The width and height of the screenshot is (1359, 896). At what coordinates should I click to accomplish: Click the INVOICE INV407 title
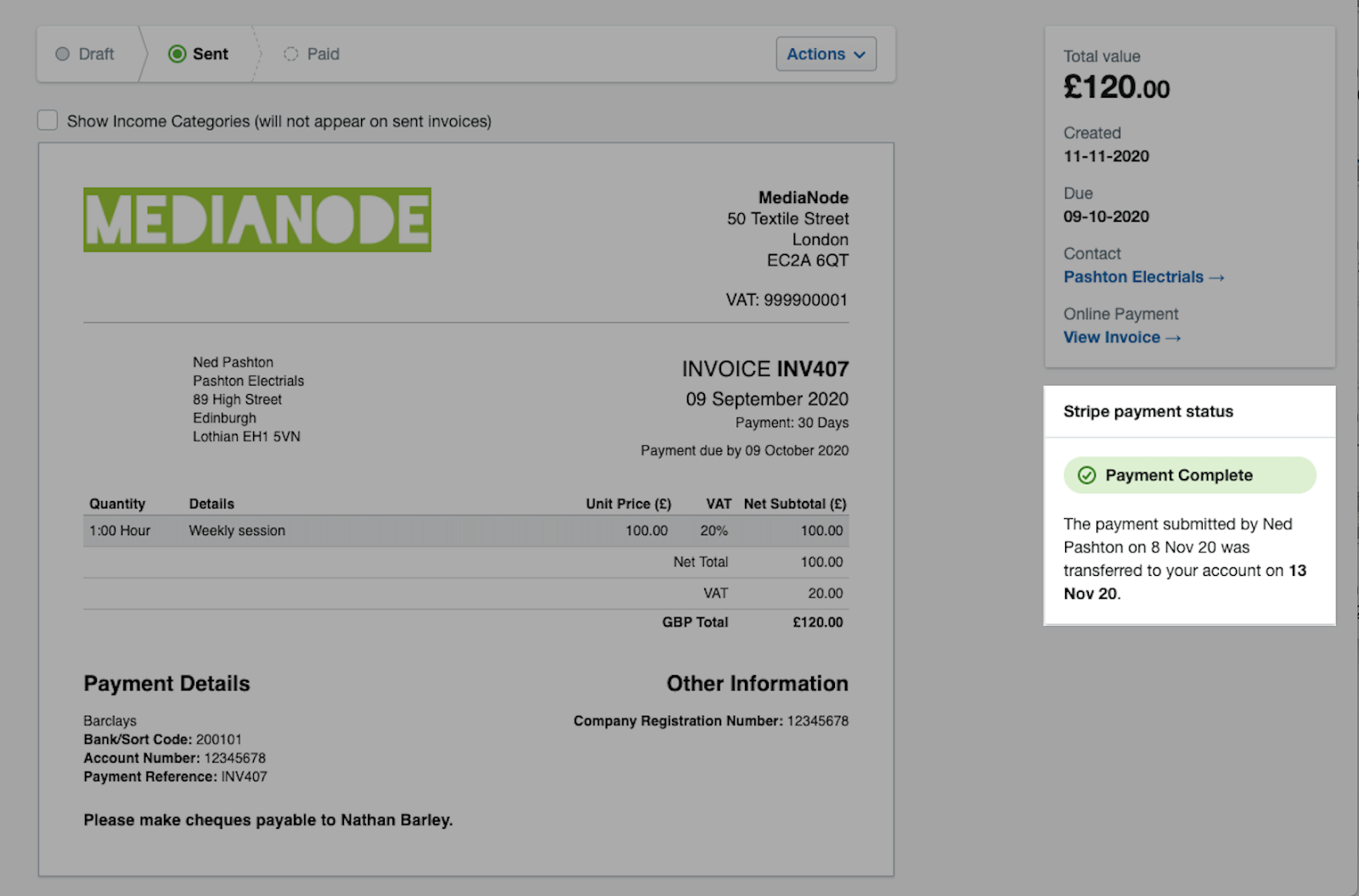[765, 369]
